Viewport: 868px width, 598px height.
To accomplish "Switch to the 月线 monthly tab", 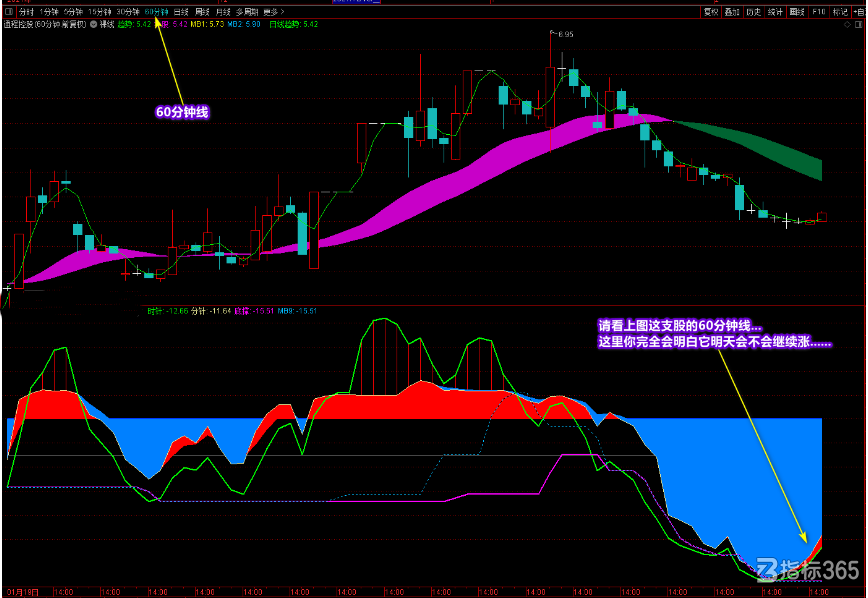I will click(x=223, y=12).
